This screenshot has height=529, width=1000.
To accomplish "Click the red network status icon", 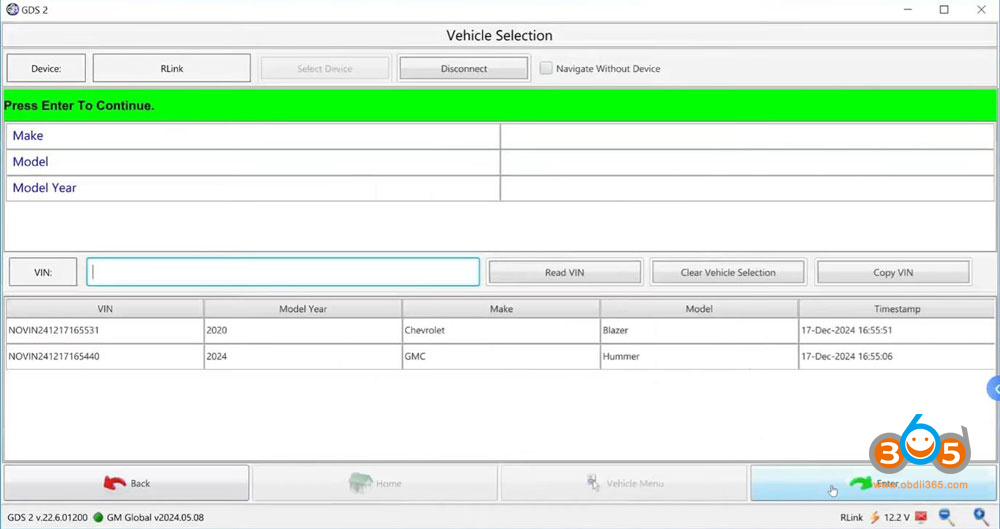I will pos(920,517).
